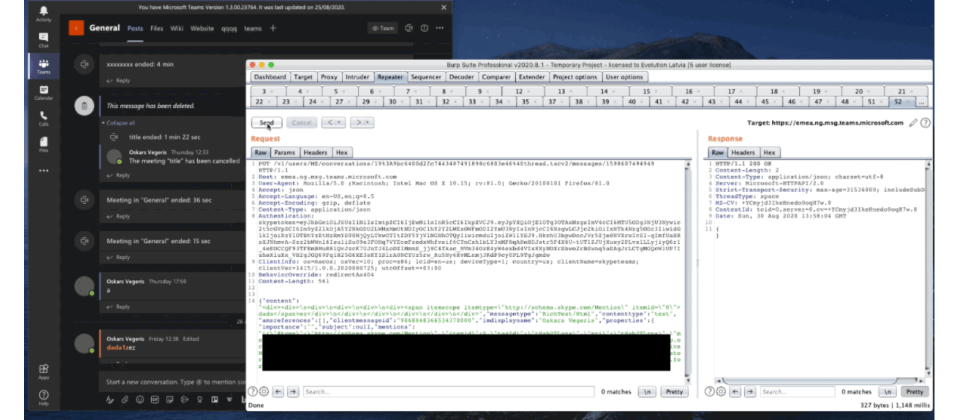
Task: Open channel info icon in Teams header
Action: [x=424, y=28]
